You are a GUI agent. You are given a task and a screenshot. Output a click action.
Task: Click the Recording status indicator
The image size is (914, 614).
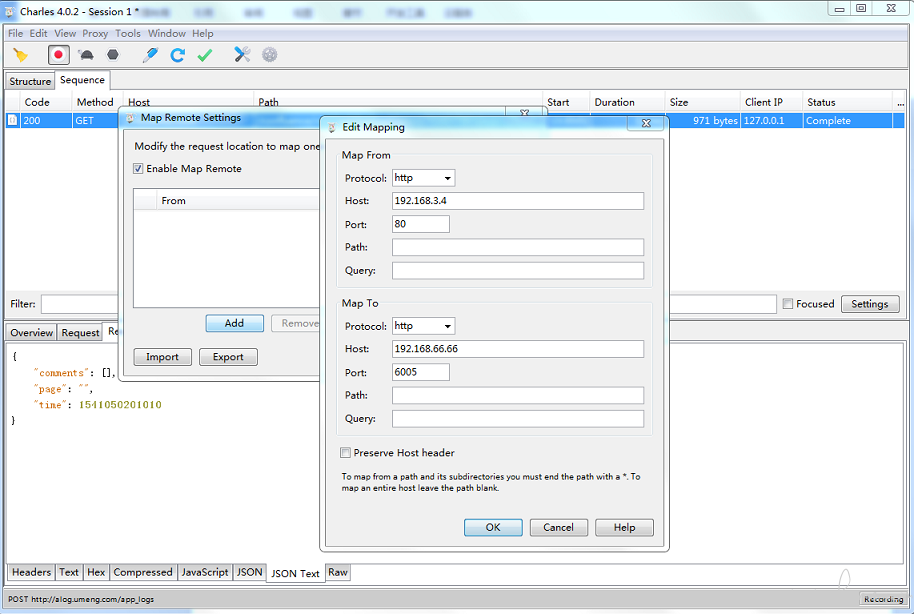point(883,599)
